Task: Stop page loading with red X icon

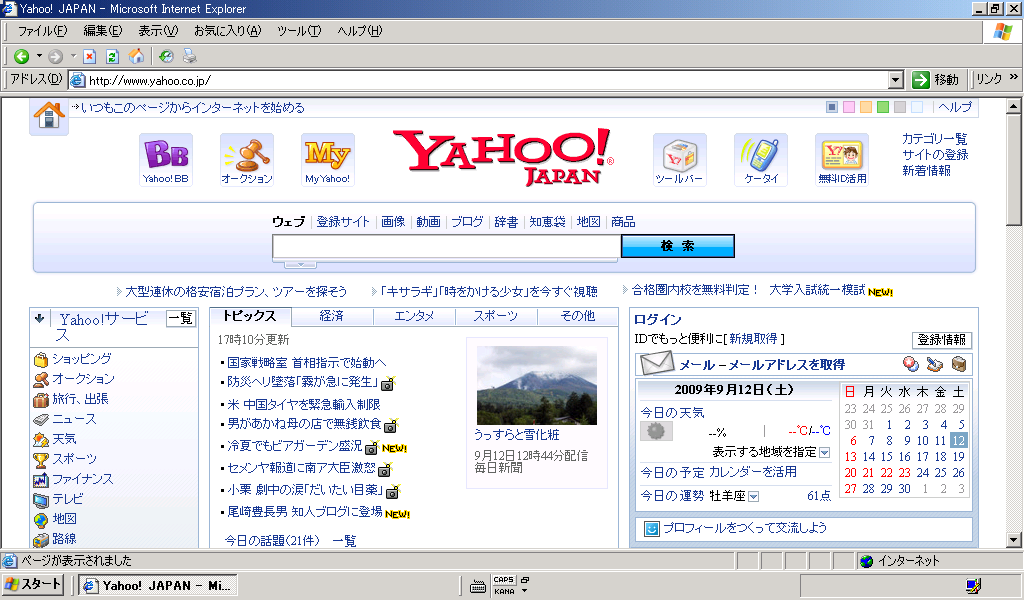Action: coord(90,57)
